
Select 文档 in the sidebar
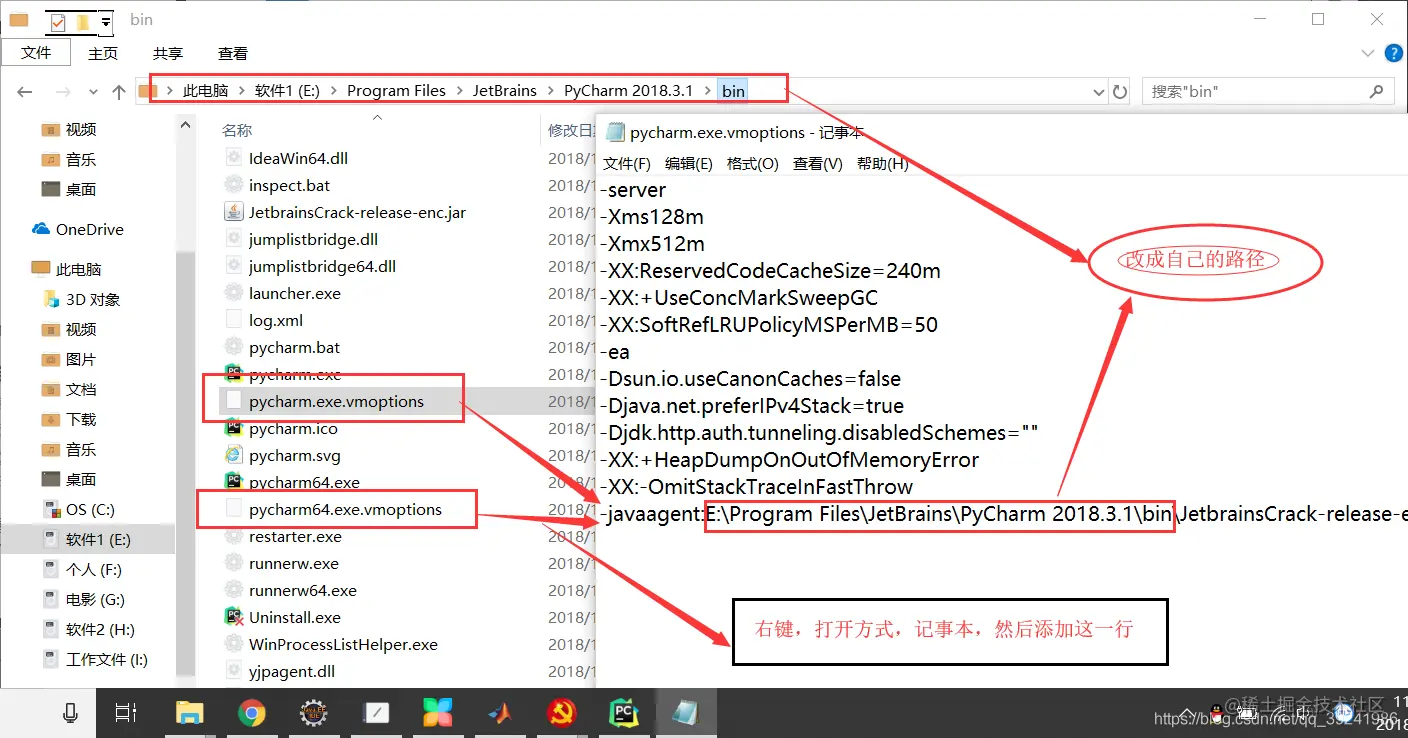(x=69, y=389)
